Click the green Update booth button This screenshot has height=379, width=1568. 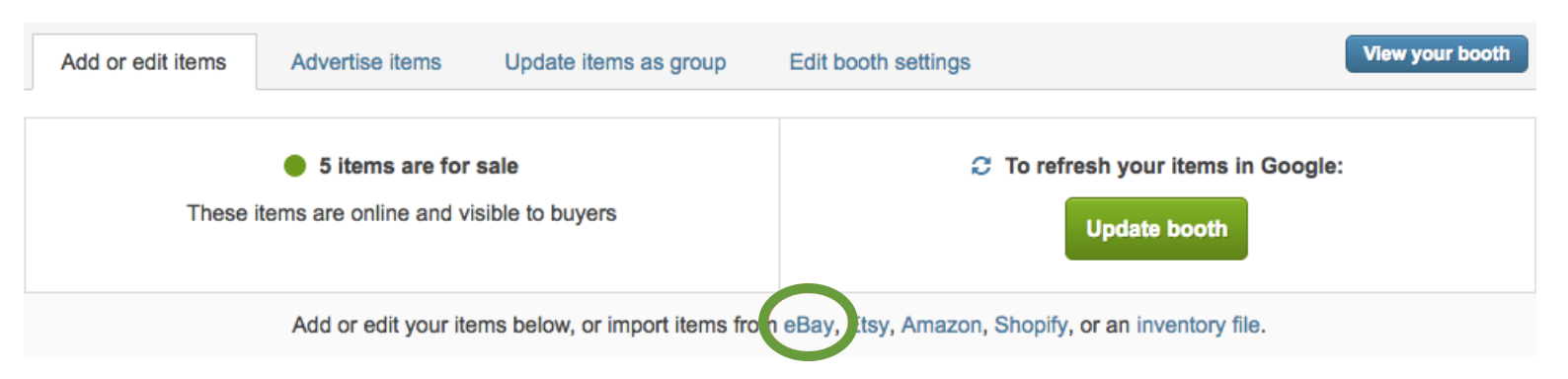(1156, 229)
